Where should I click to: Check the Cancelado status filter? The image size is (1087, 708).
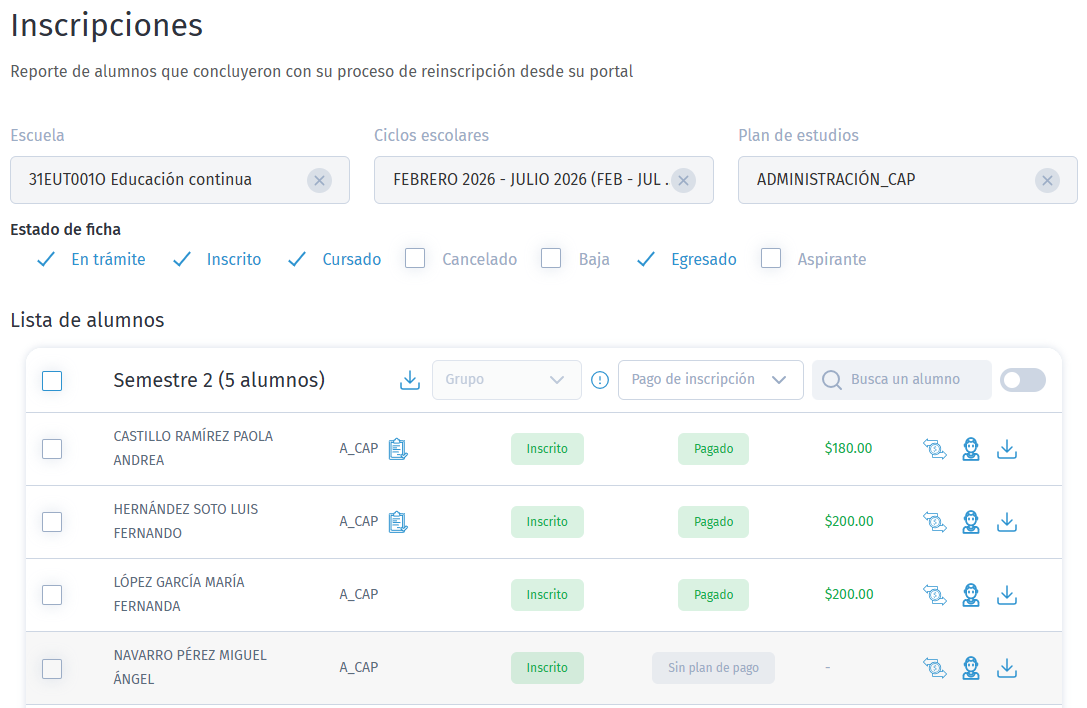point(415,258)
